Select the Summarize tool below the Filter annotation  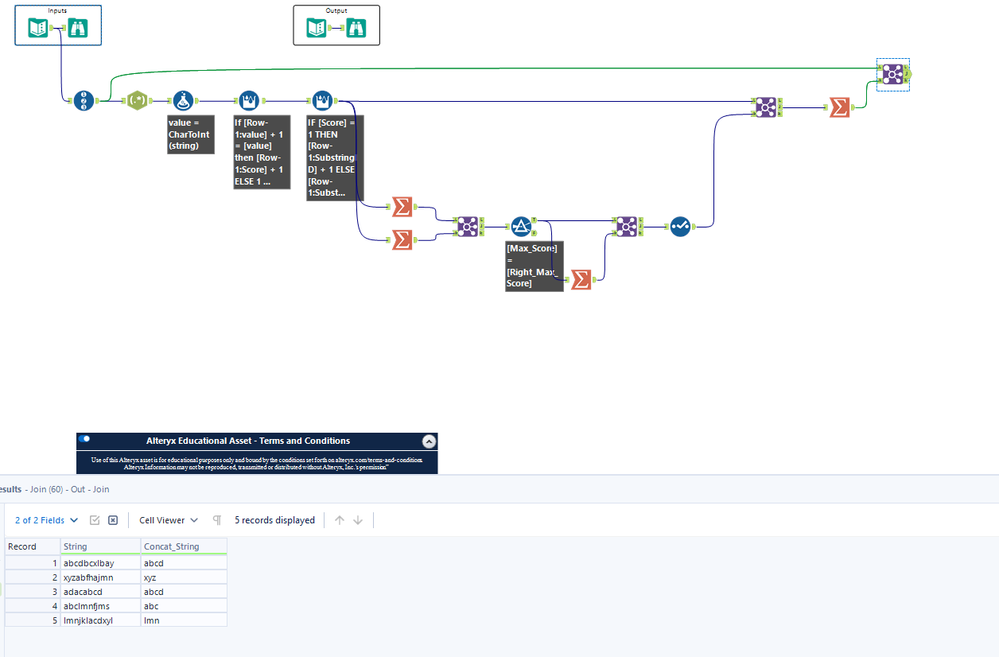581,279
